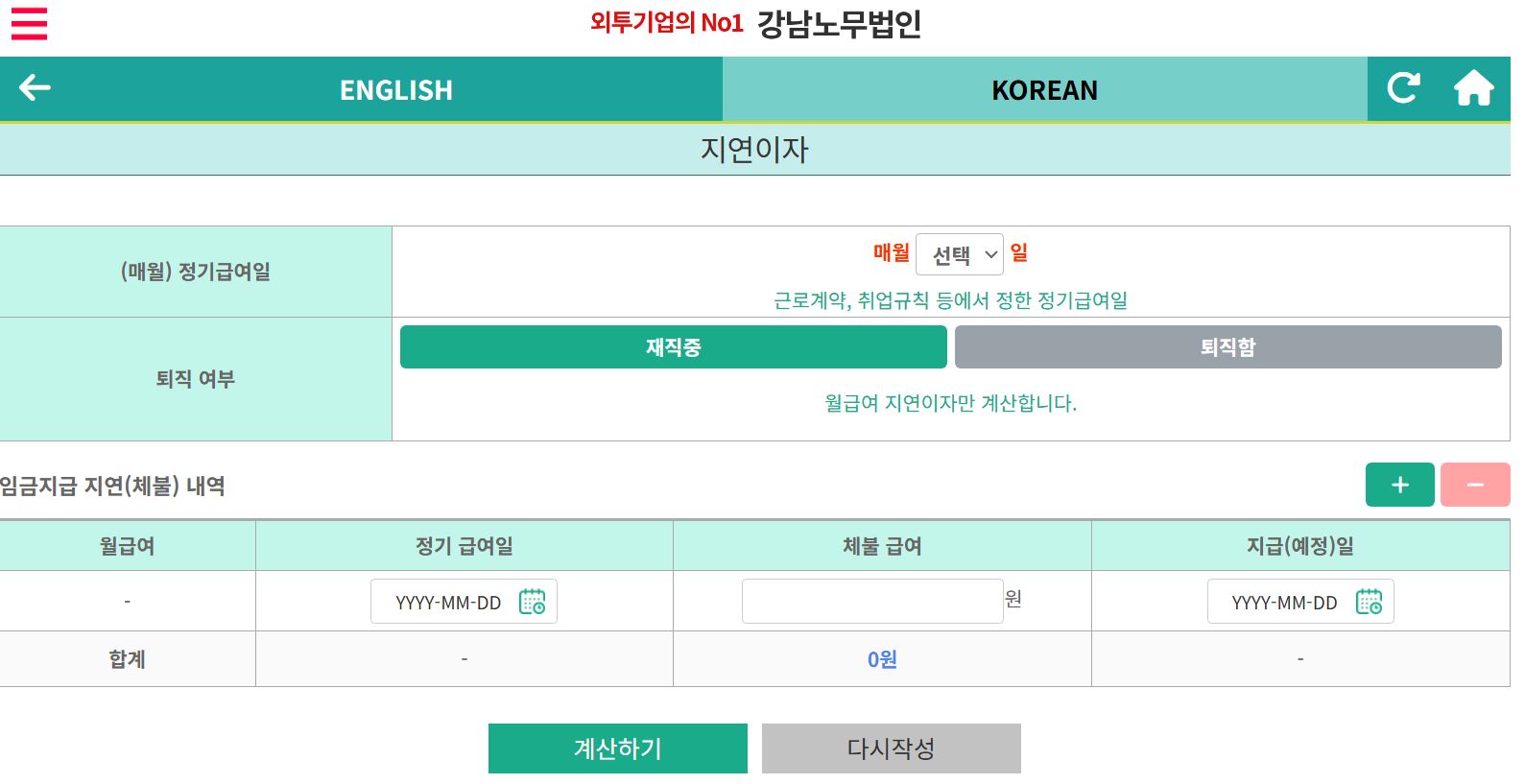Click the 정기 급여일 date field
Screen dimensions: 1525x784
pos(448,603)
